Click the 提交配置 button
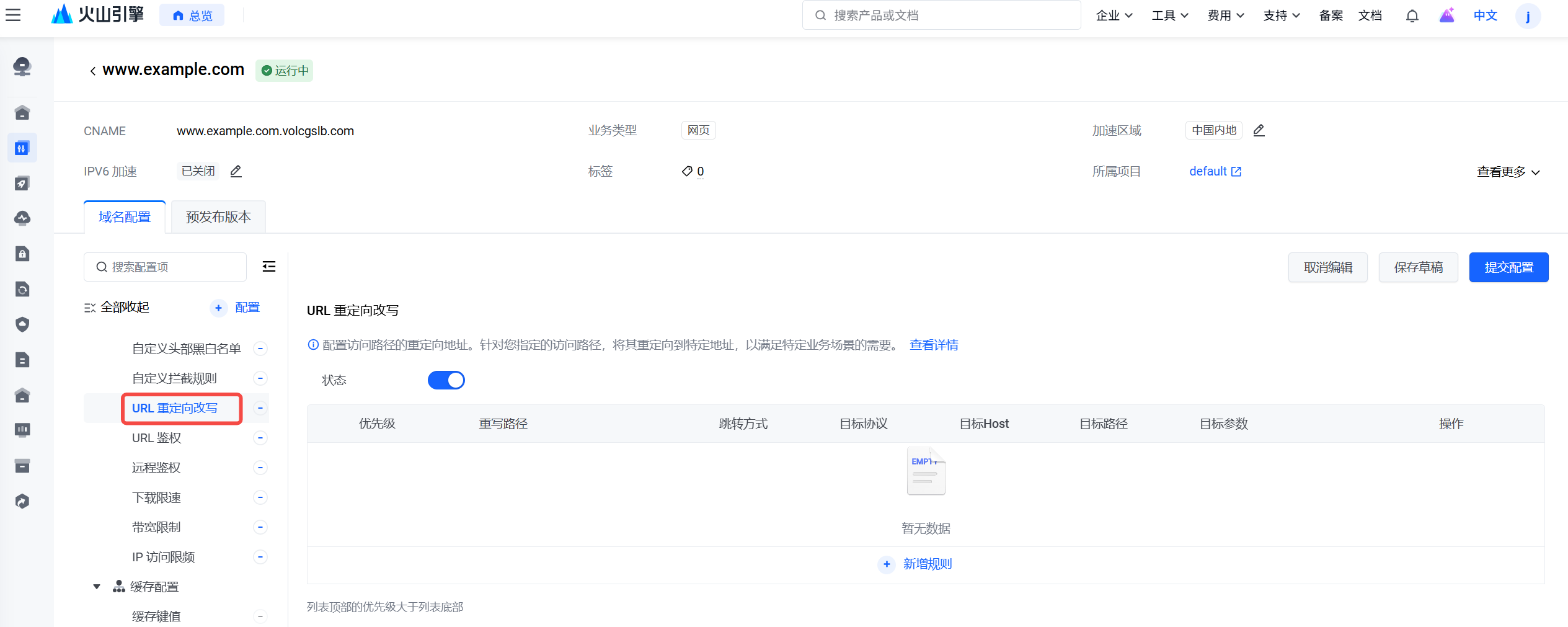The width and height of the screenshot is (1568, 627). tap(1508, 267)
